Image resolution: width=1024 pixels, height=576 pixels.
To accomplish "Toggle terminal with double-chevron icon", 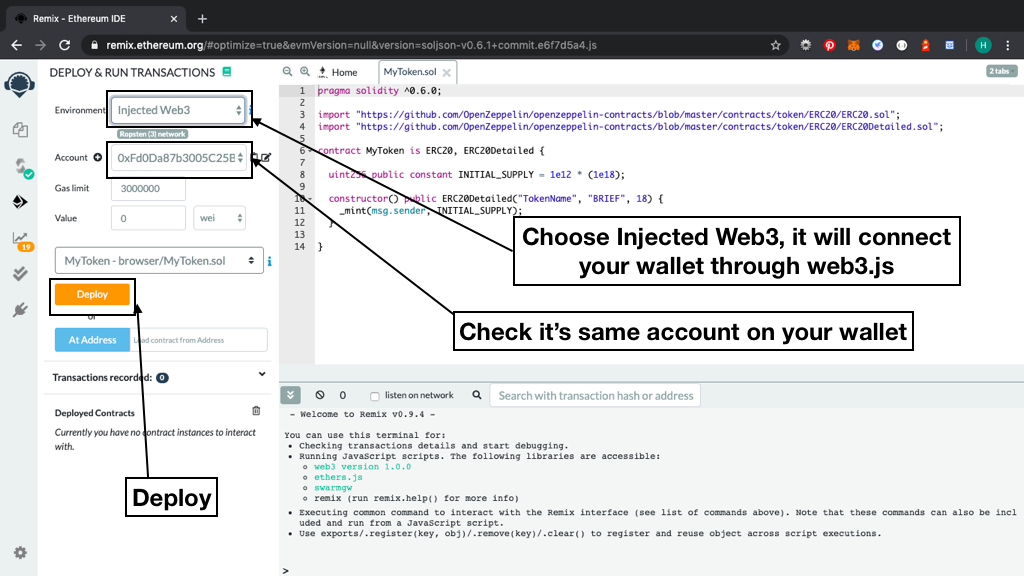I will 291,395.
